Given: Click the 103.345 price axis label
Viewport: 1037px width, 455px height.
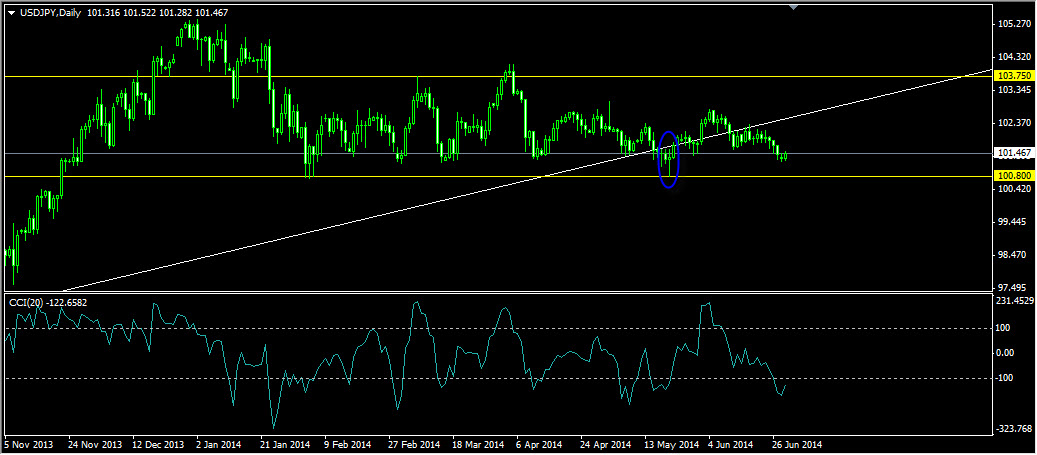Looking at the screenshot, I should coord(1015,89).
